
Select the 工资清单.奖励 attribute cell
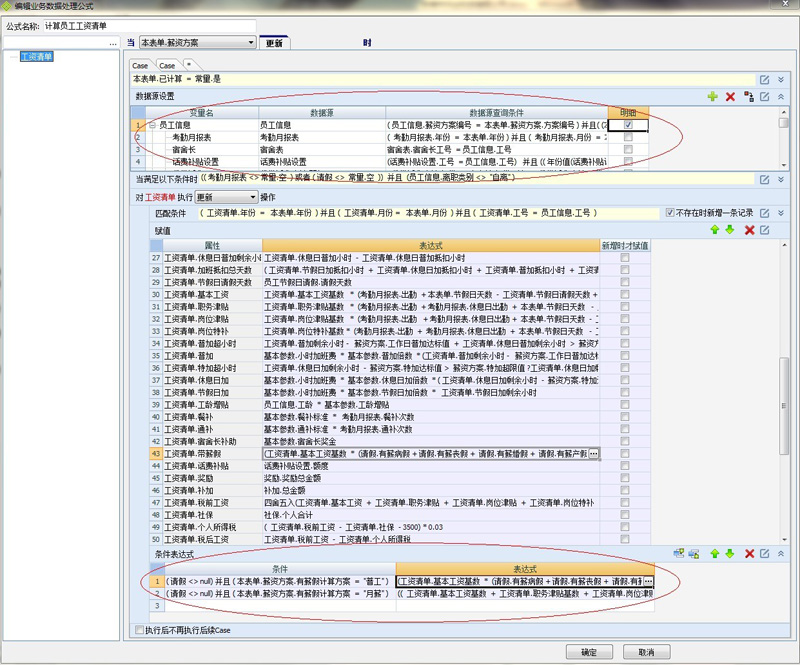(x=212, y=478)
